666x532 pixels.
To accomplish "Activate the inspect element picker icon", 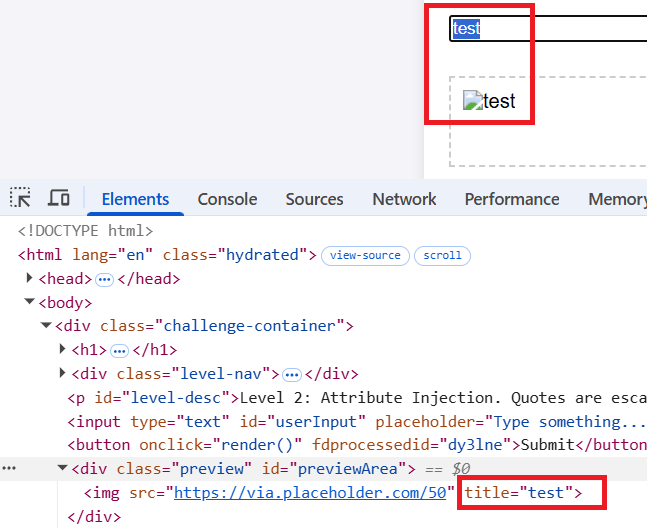I will click(20, 199).
